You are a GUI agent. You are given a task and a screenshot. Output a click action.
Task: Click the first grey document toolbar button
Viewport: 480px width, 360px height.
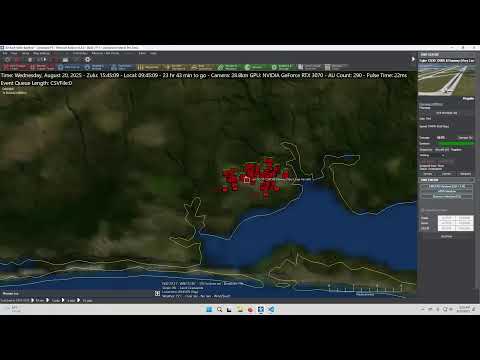coord(311,67)
